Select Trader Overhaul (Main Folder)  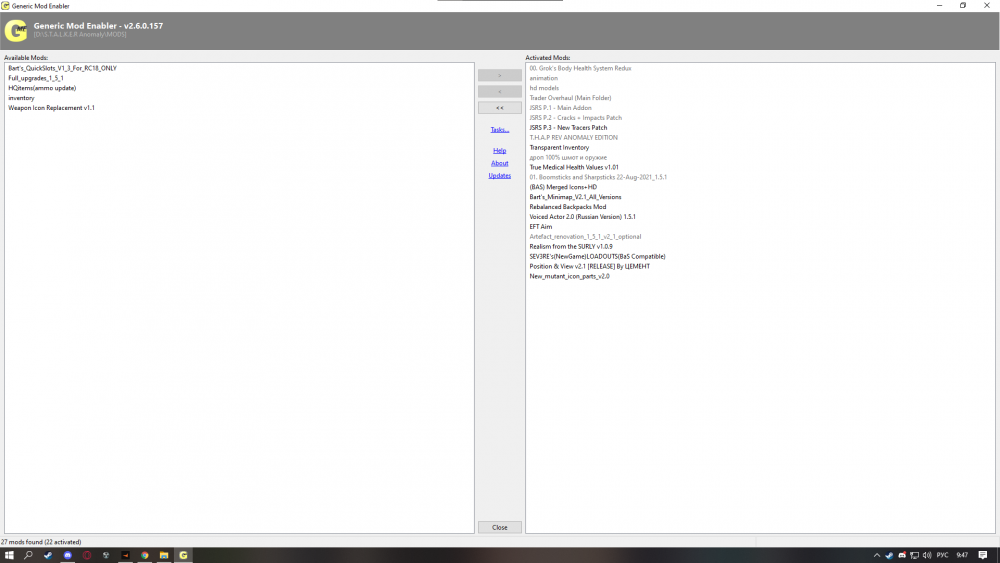[x=570, y=98]
